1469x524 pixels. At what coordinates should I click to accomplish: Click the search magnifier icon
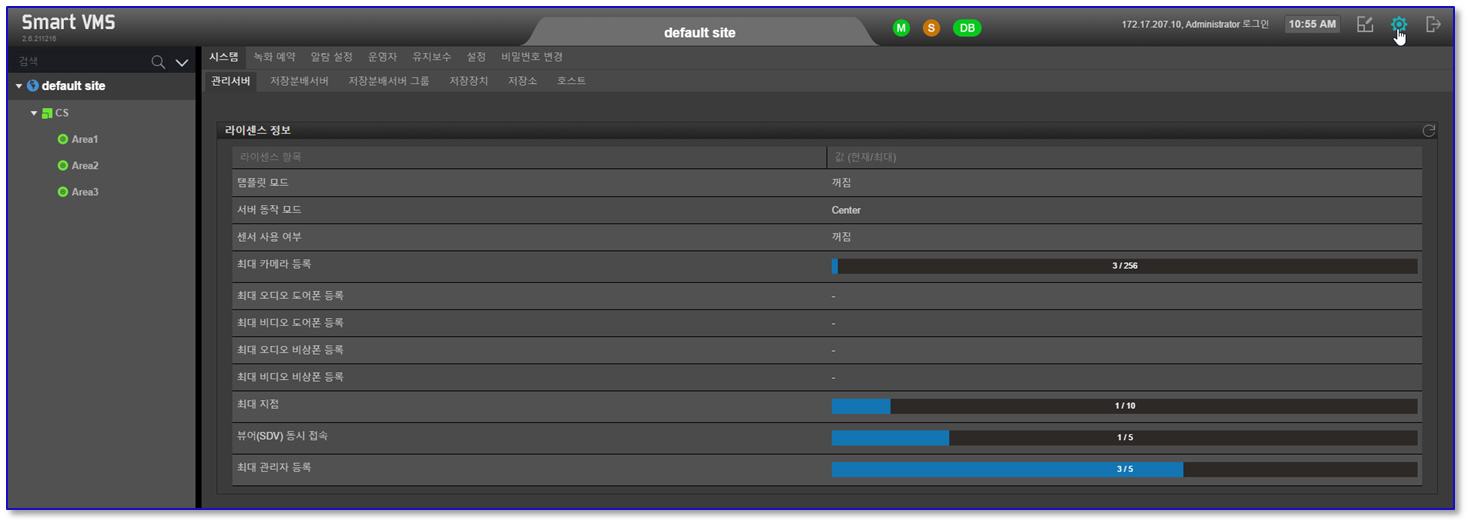coord(158,62)
